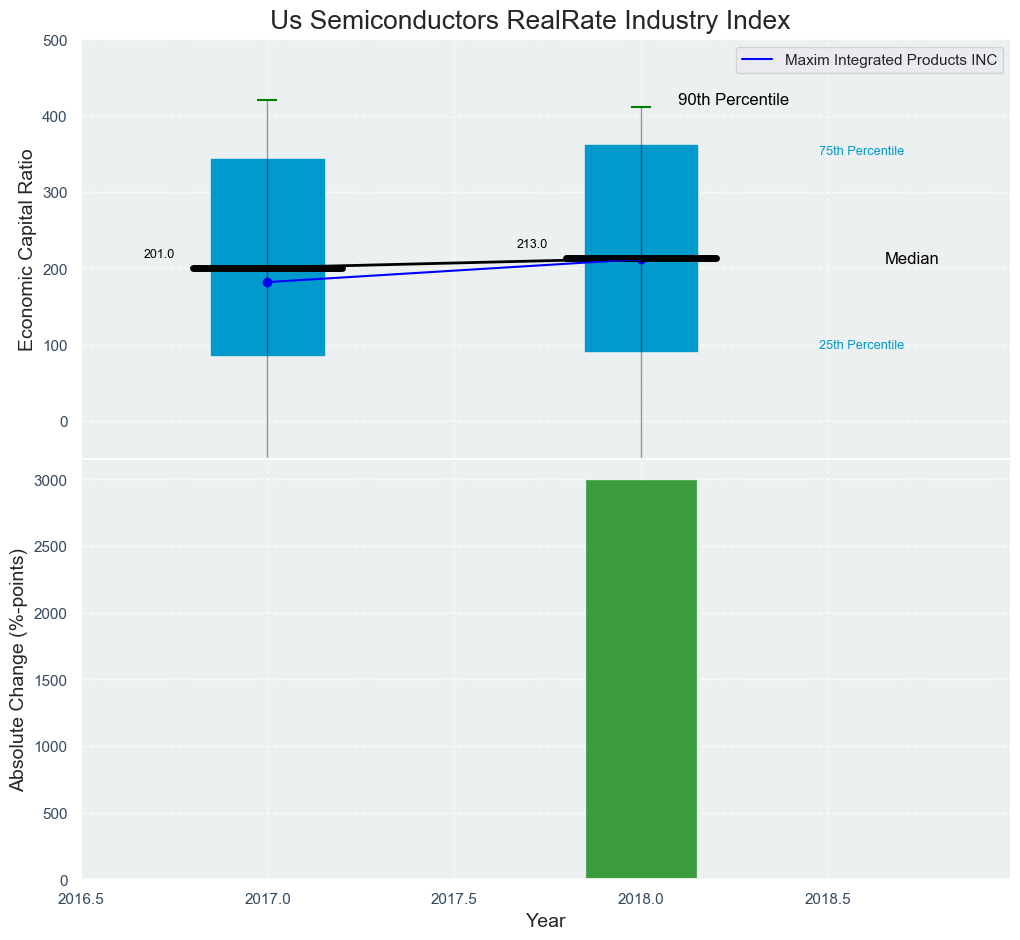This screenshot has width=1020, height=940.
Task: Click the '2017.5' x-axis tick label
Action: (x=454, y=899)
